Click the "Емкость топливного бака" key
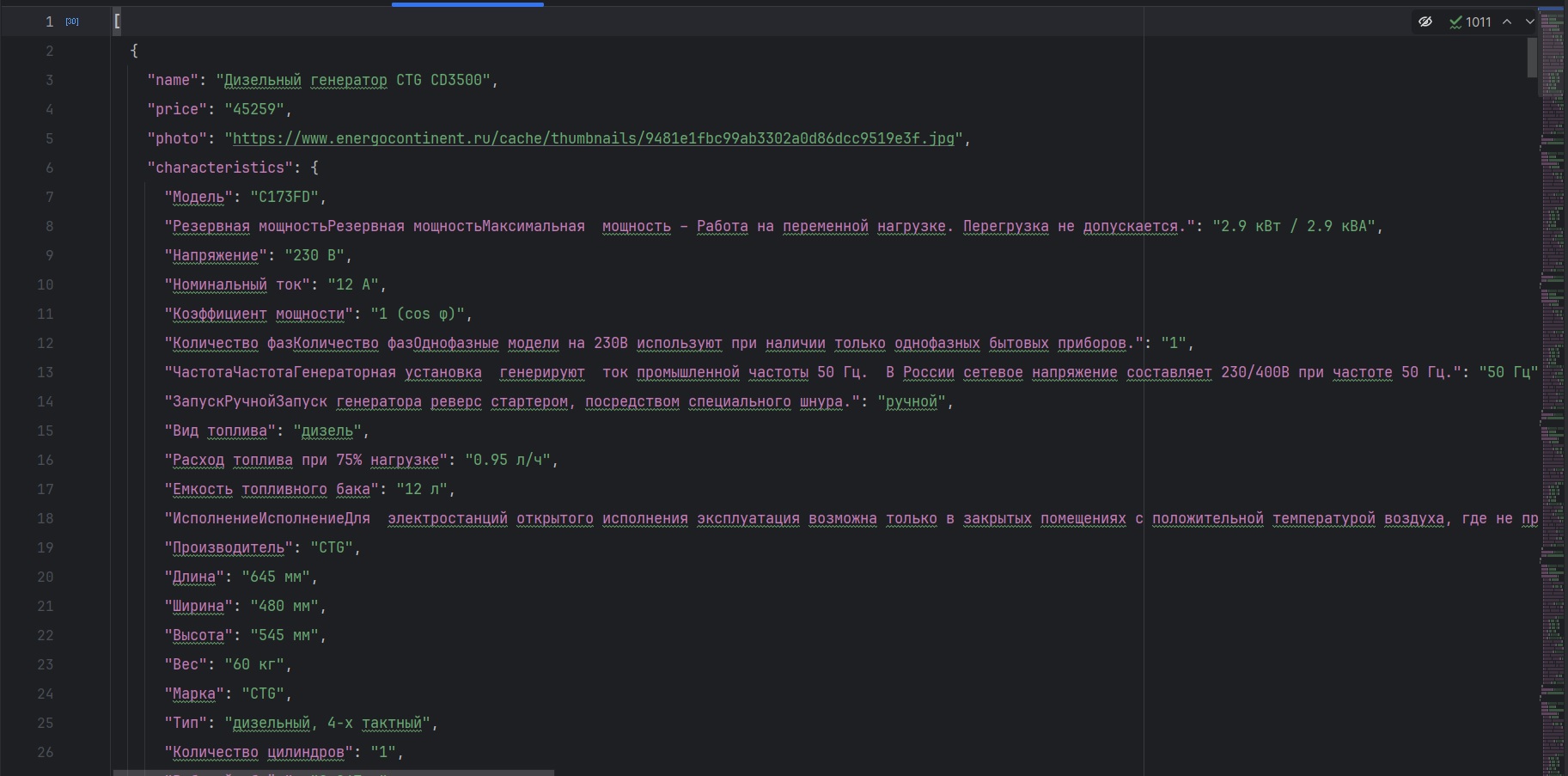The image size is (1568, 776). tap(272, 489)
